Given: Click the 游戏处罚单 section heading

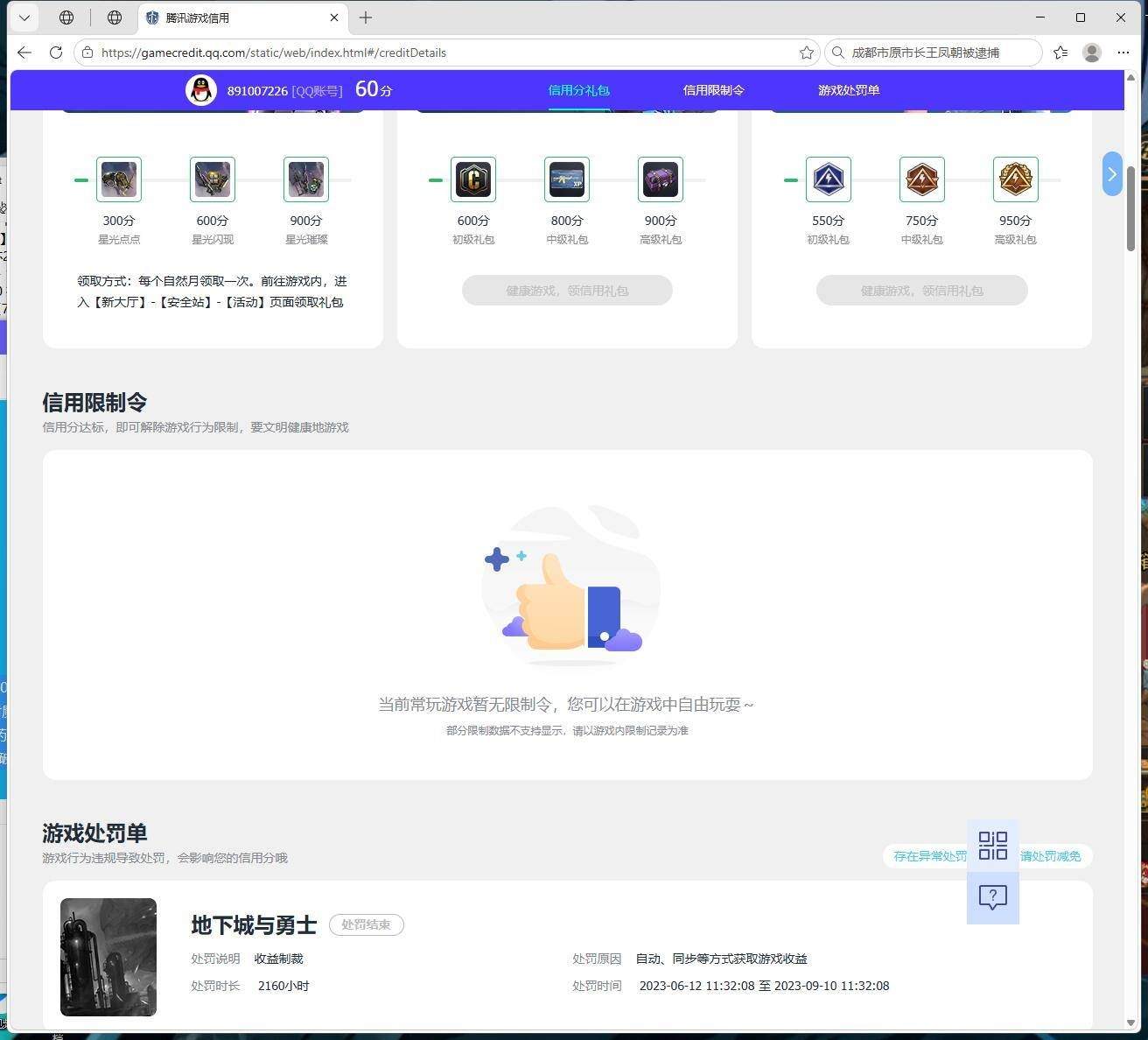Looking at the screenshot, I should 94,833.
